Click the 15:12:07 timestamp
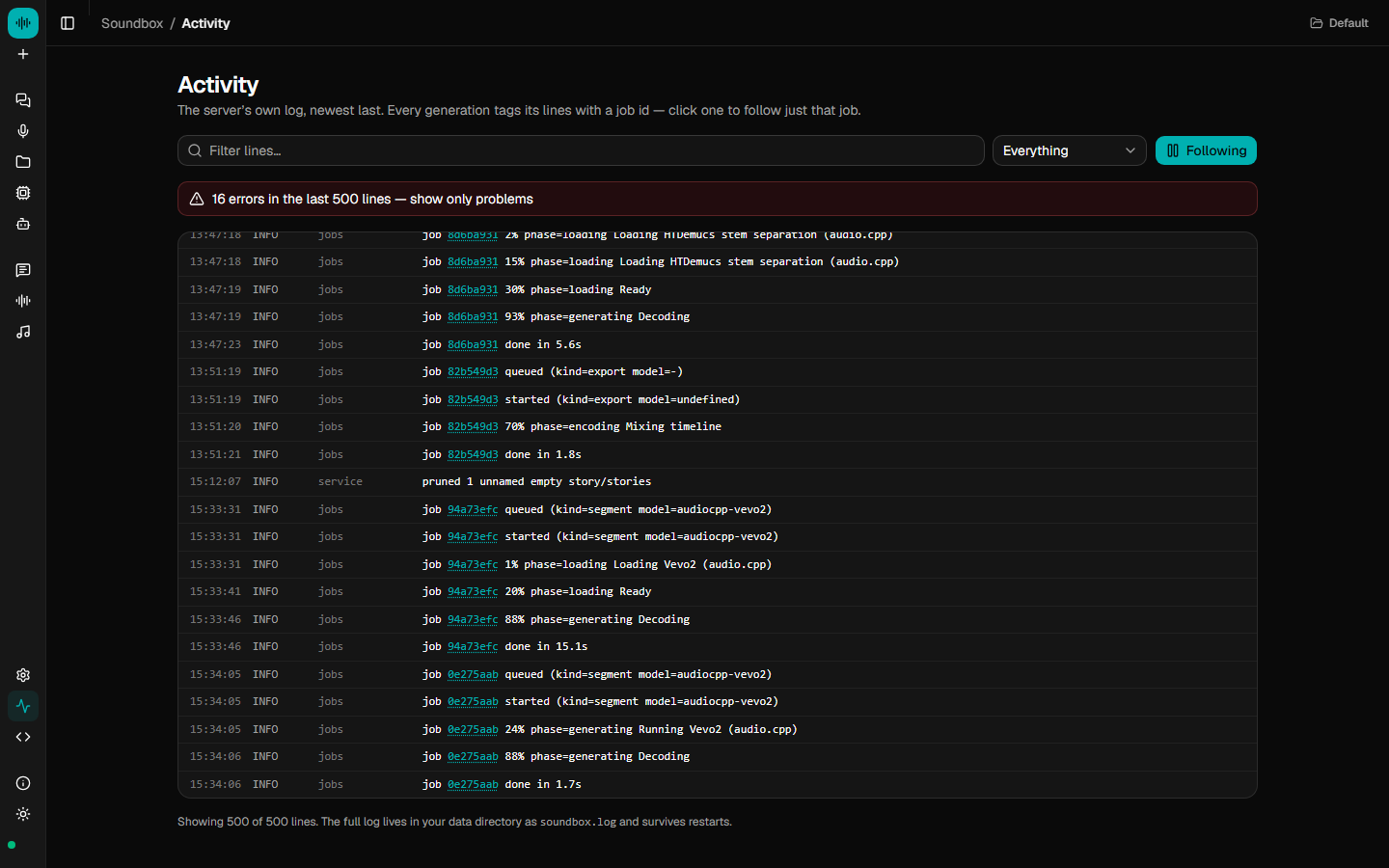 (215, 481)
